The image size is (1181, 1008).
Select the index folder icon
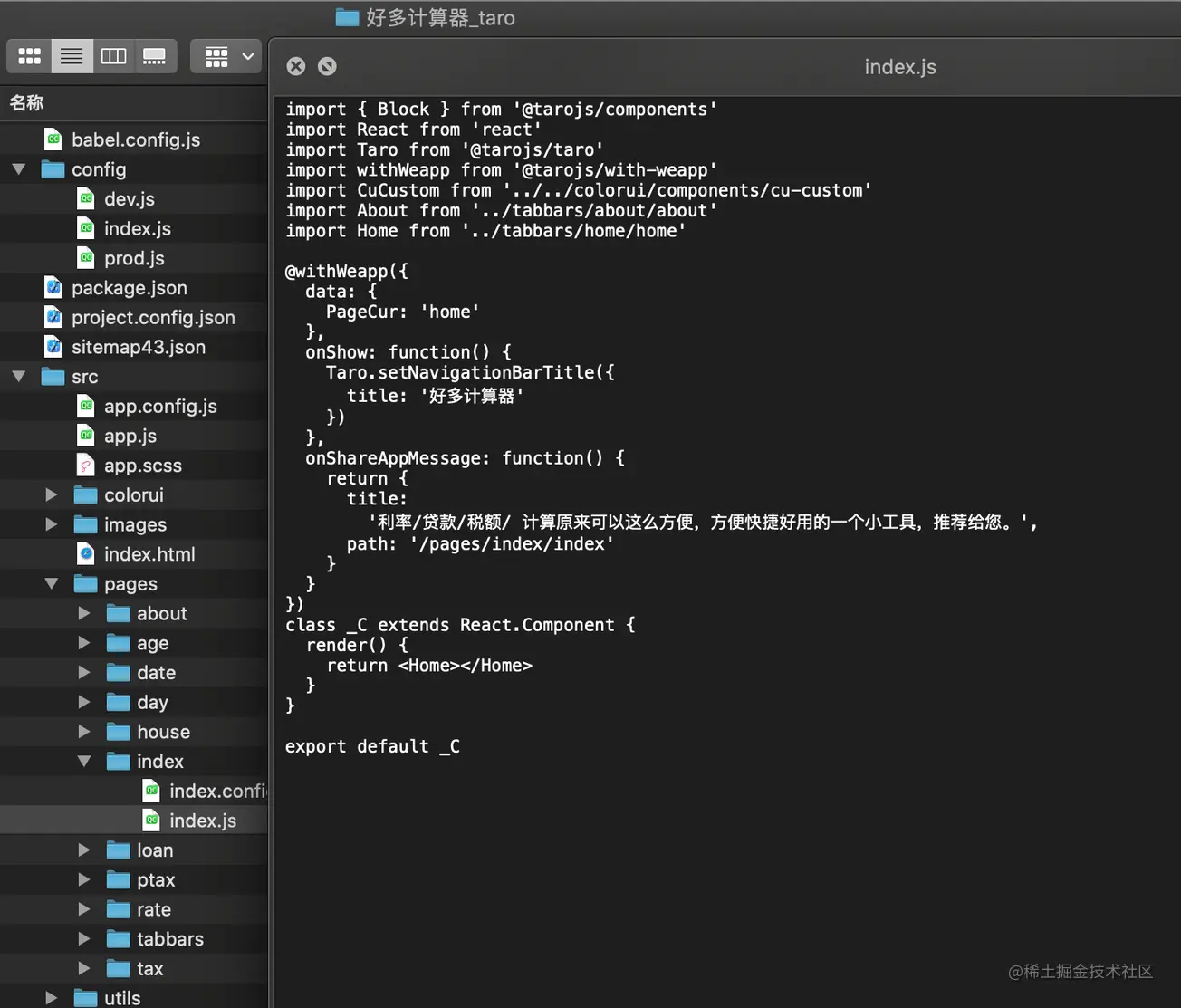(x=119, y=761)
